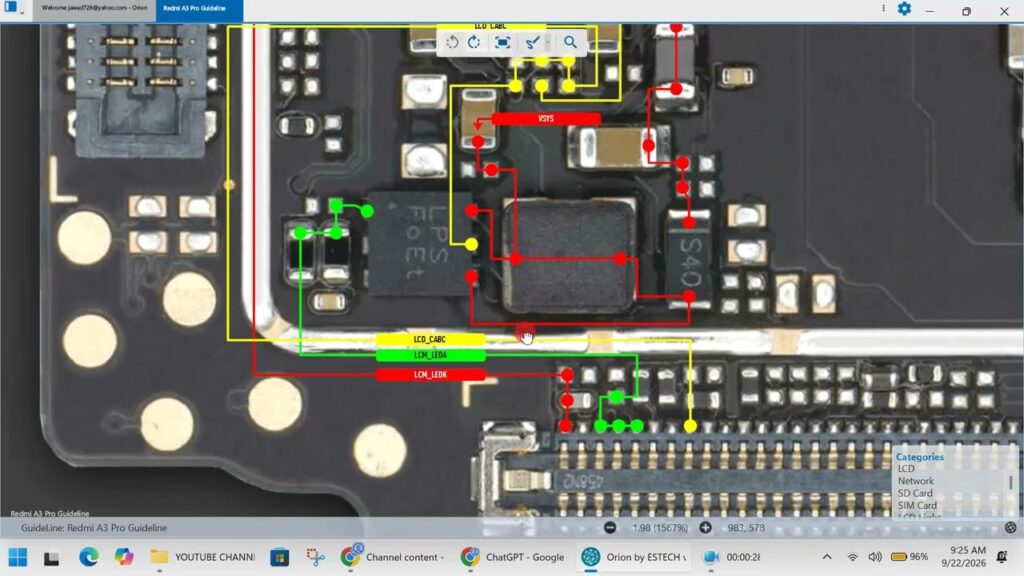Select the brush drawing tool
1024x576 pixels.
coord(532,42)
